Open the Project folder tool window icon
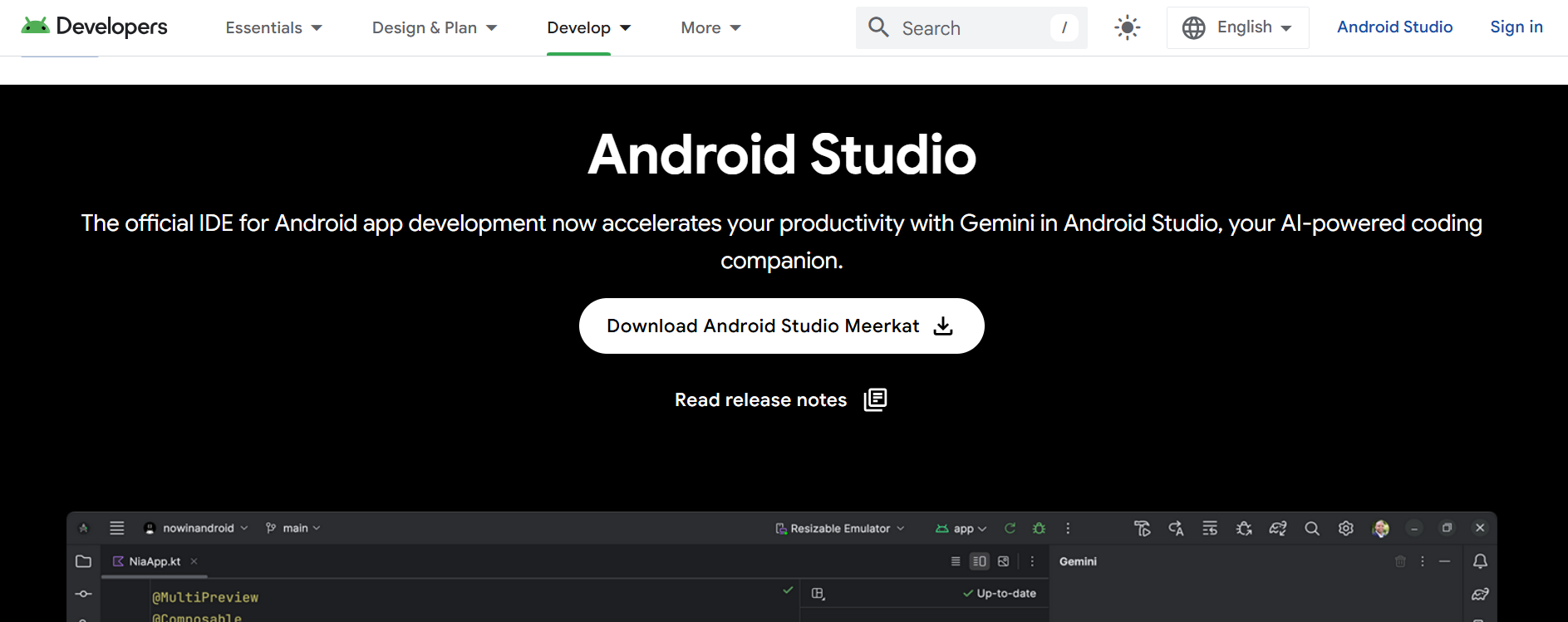This screenshot has height=622, width=1568. pyautogui.click(x=83, y=561)
